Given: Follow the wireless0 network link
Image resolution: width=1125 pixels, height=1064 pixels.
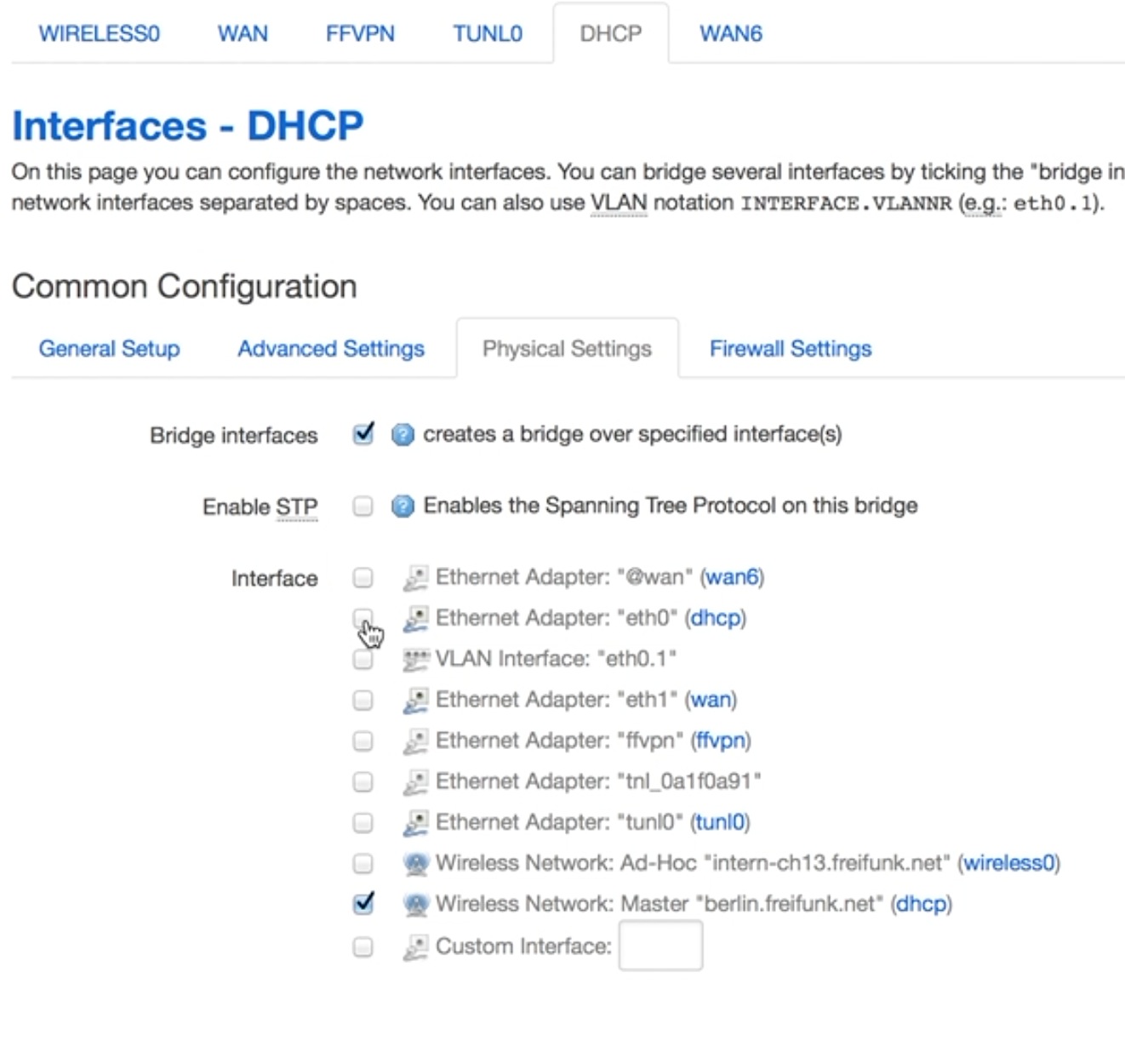Looking at the screenshot, I should [1008, 863].
